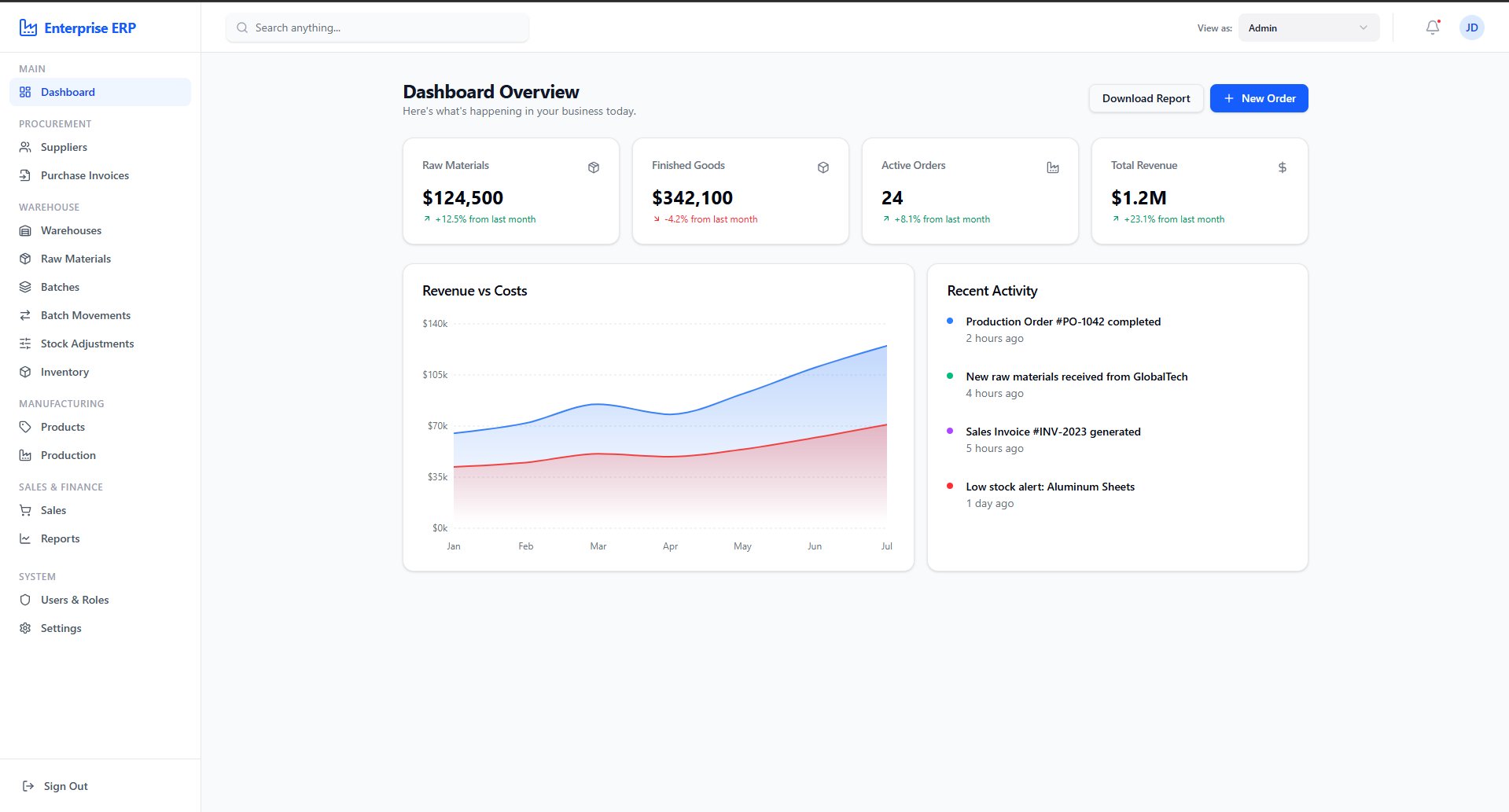Screen dimensions: 1509x812
Task: Click the Raw Materials card box icon
Action: [594, 167]
